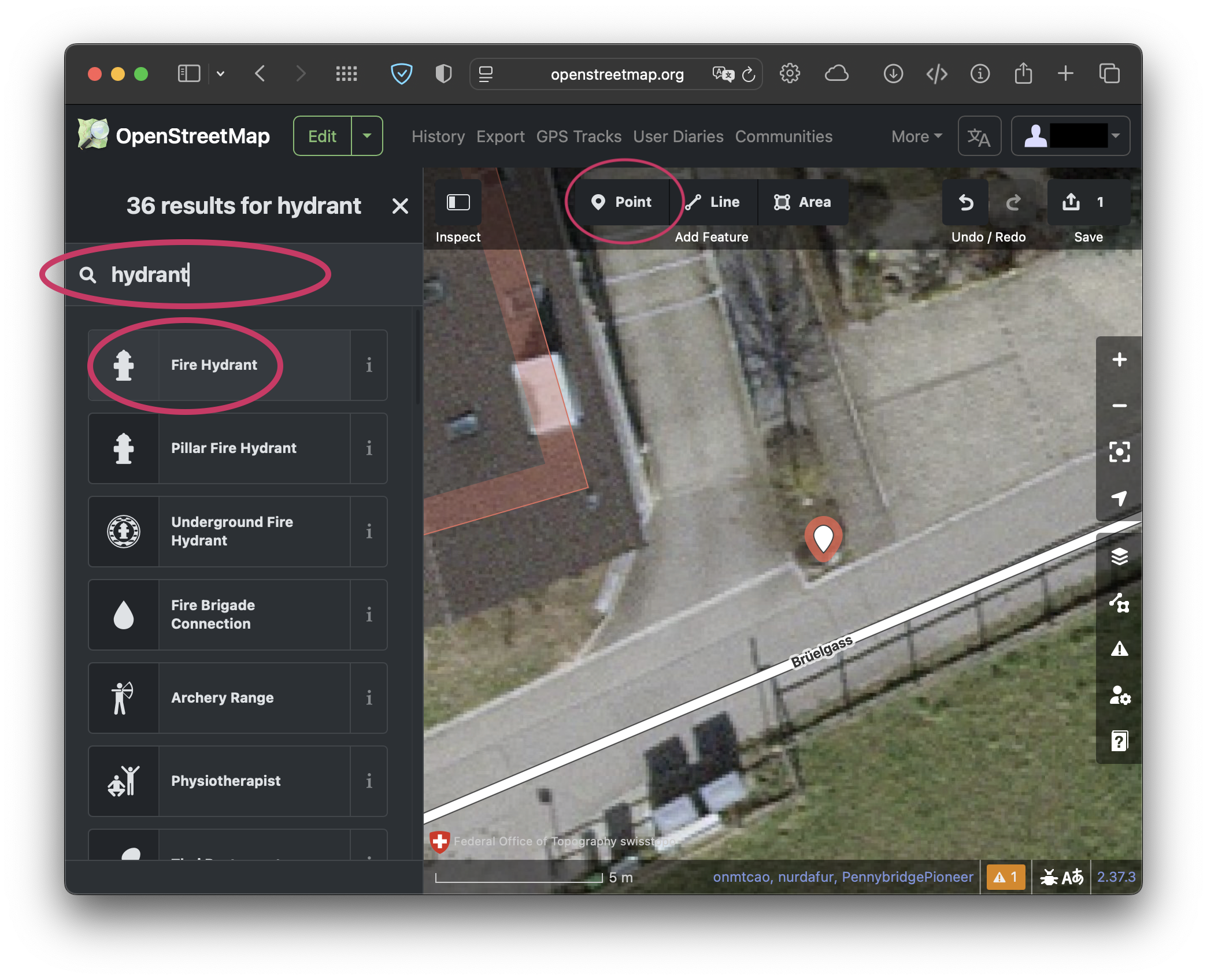
Task: Open the Help panel icon
Action: 1119,741
